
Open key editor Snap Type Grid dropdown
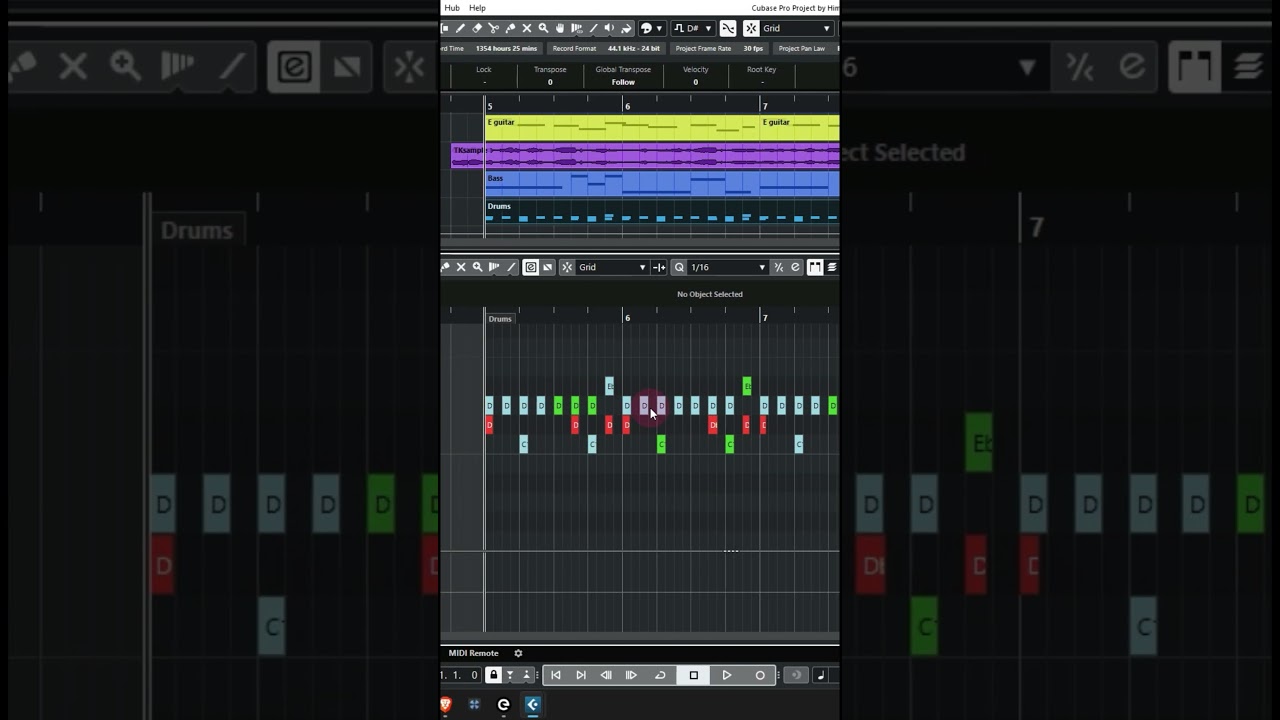click(612, 267)
